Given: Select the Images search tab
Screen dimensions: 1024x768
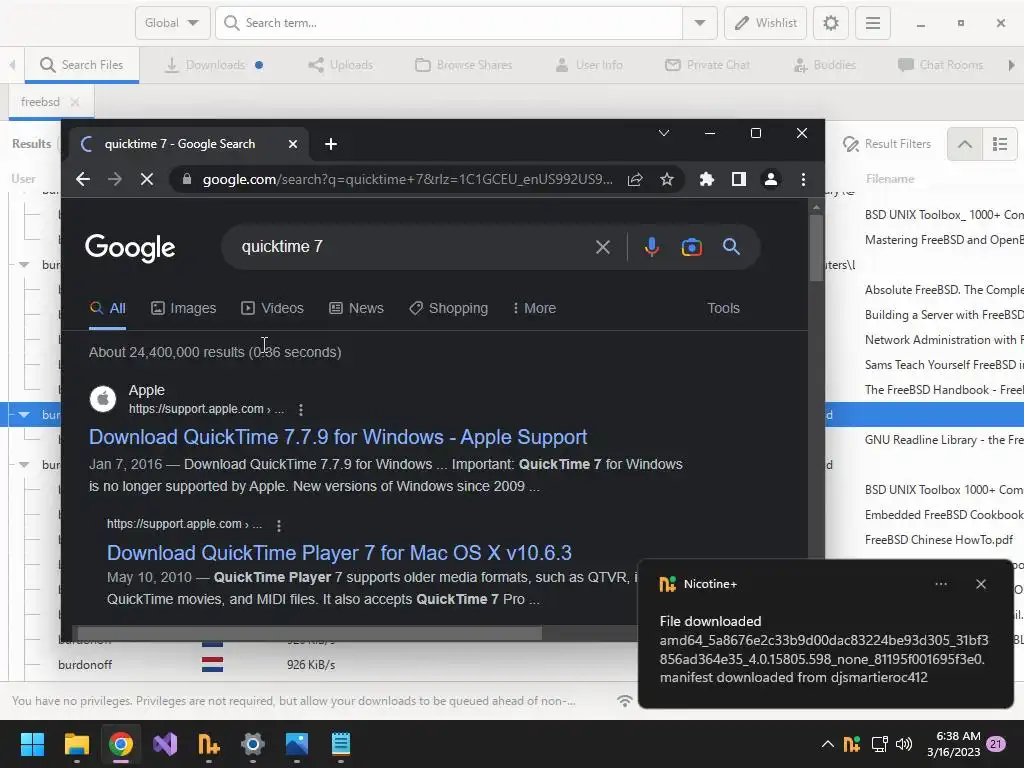Looking at the screenshot, I should (x=184, y=308).
